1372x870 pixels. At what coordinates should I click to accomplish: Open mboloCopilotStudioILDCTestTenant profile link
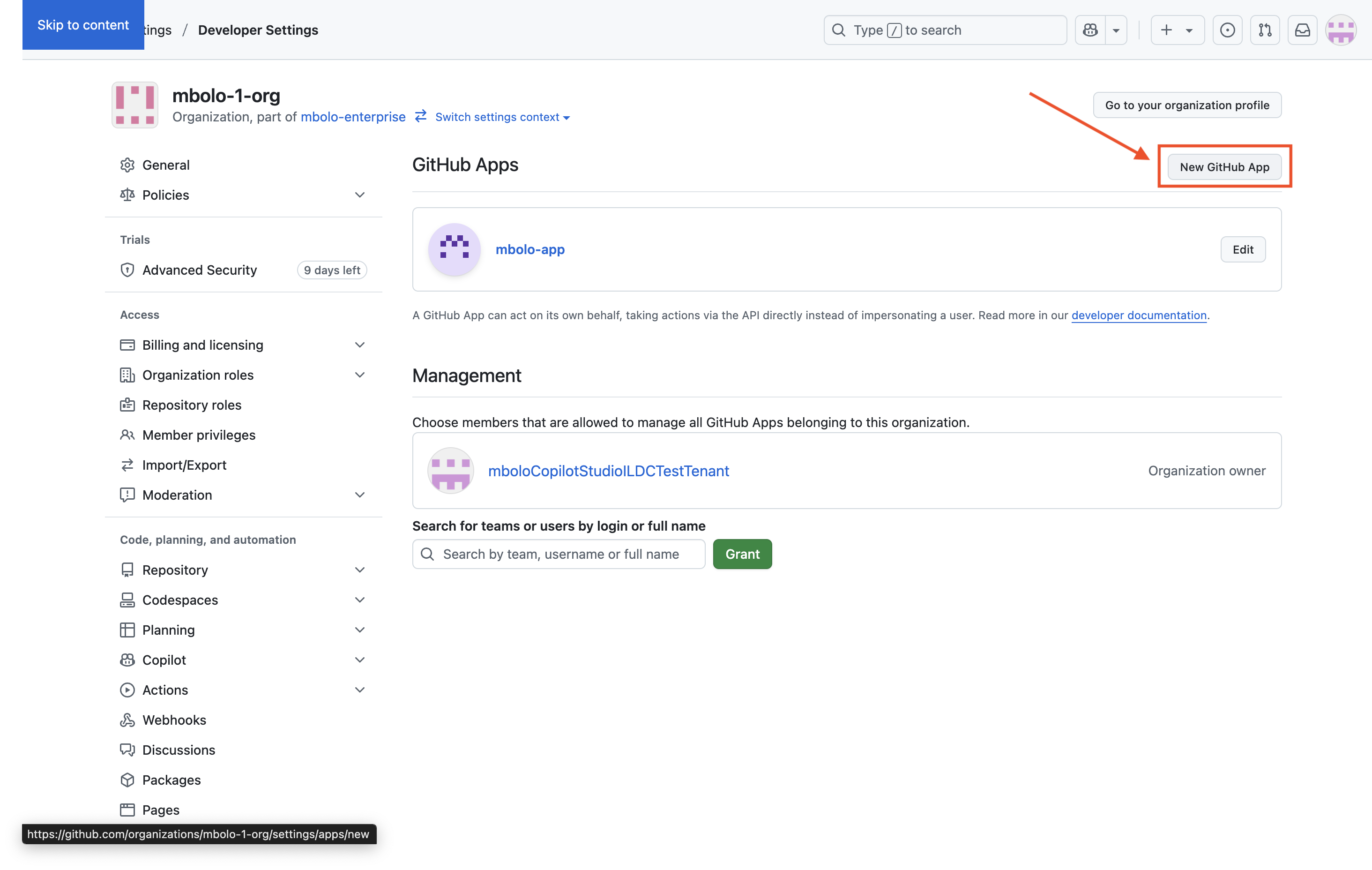tap(609, 470)
